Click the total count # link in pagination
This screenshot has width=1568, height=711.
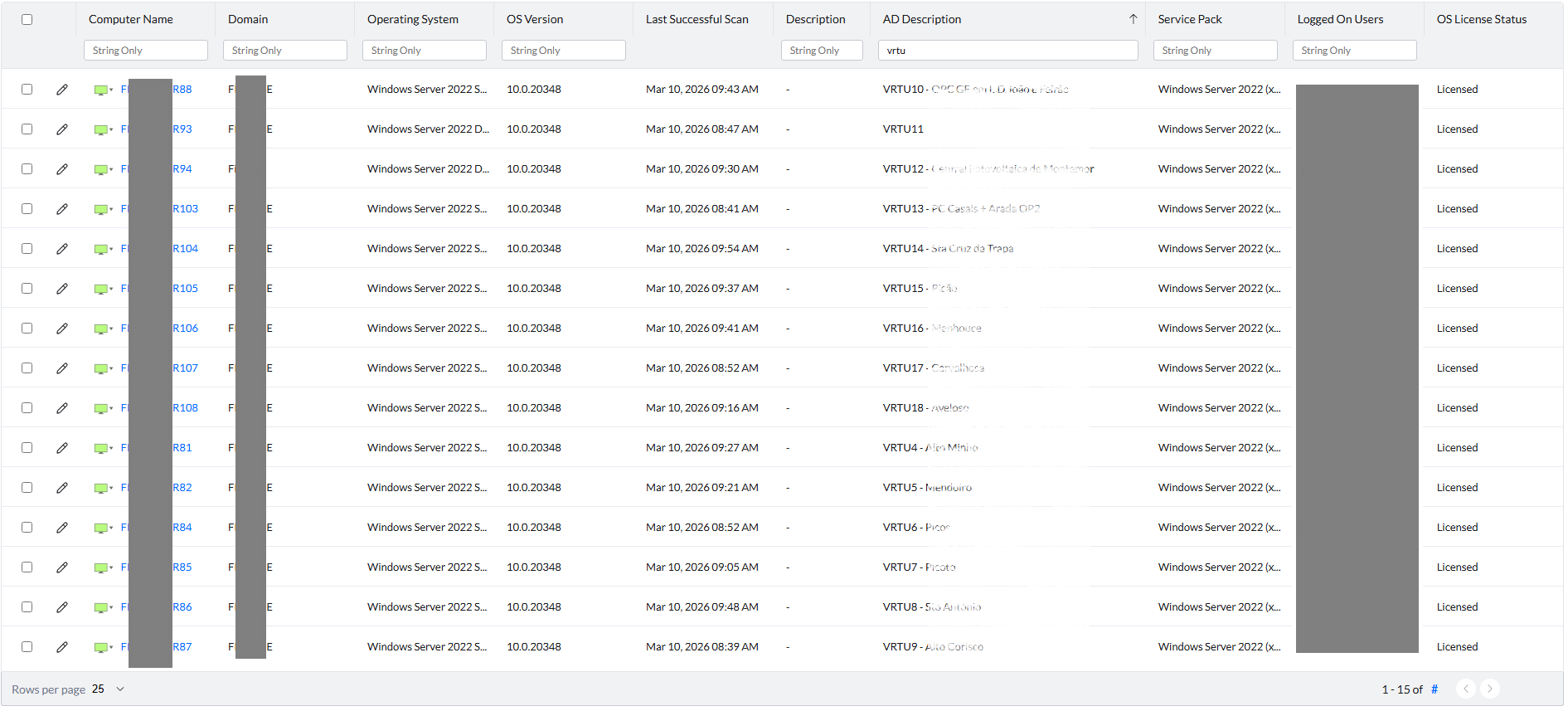(x=1435, y=689)
